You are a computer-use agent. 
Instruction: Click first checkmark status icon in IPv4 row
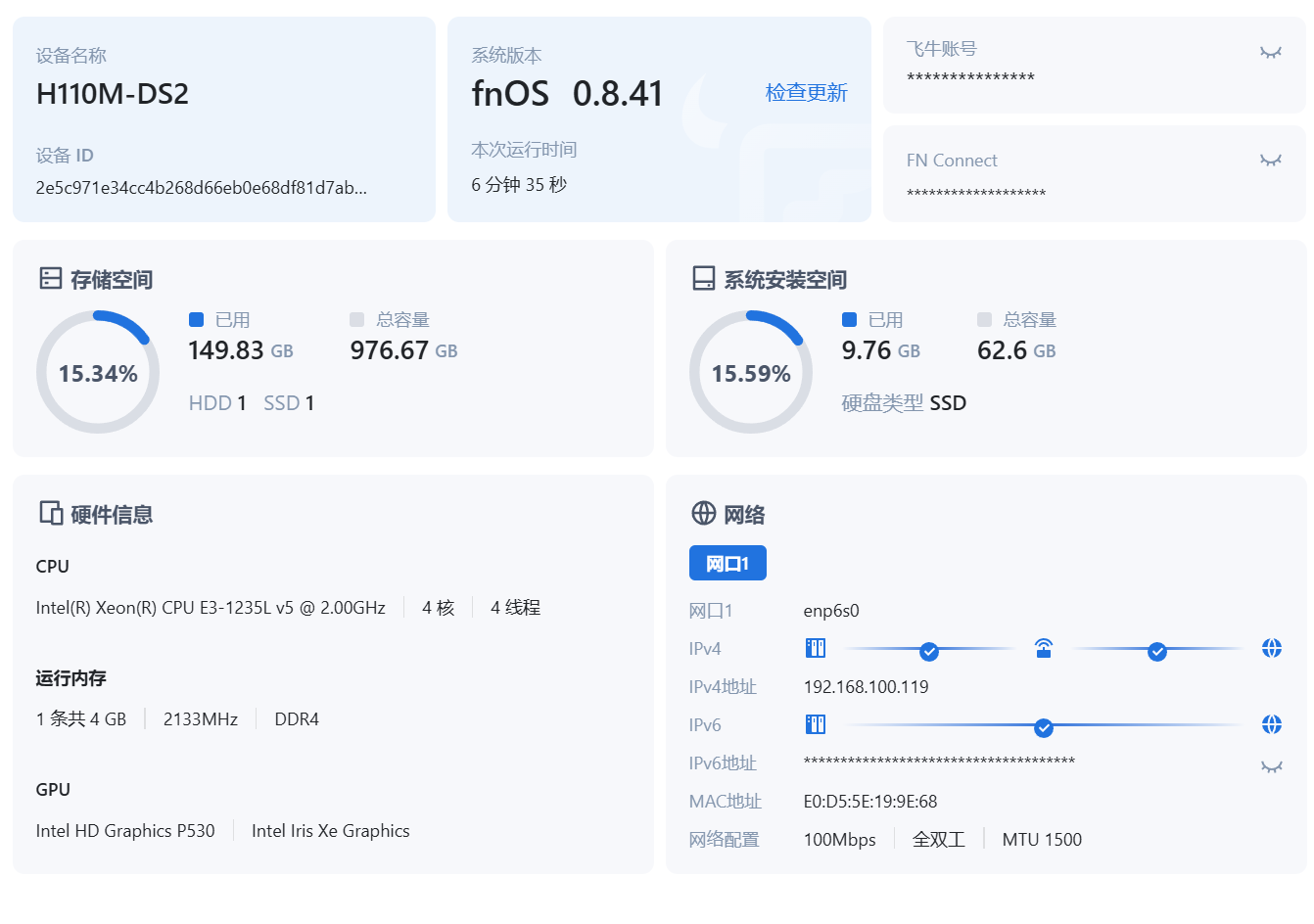929,652
